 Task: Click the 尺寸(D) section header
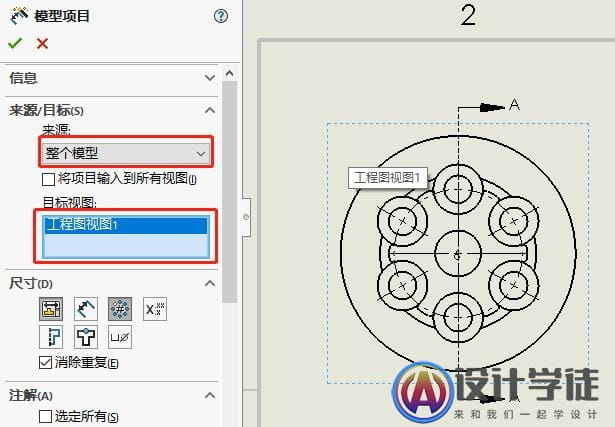coord(31,283)
